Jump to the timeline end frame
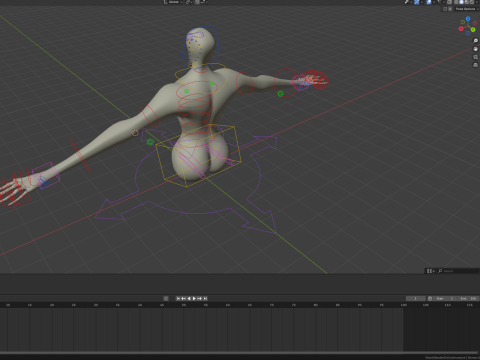 point(205,298)
